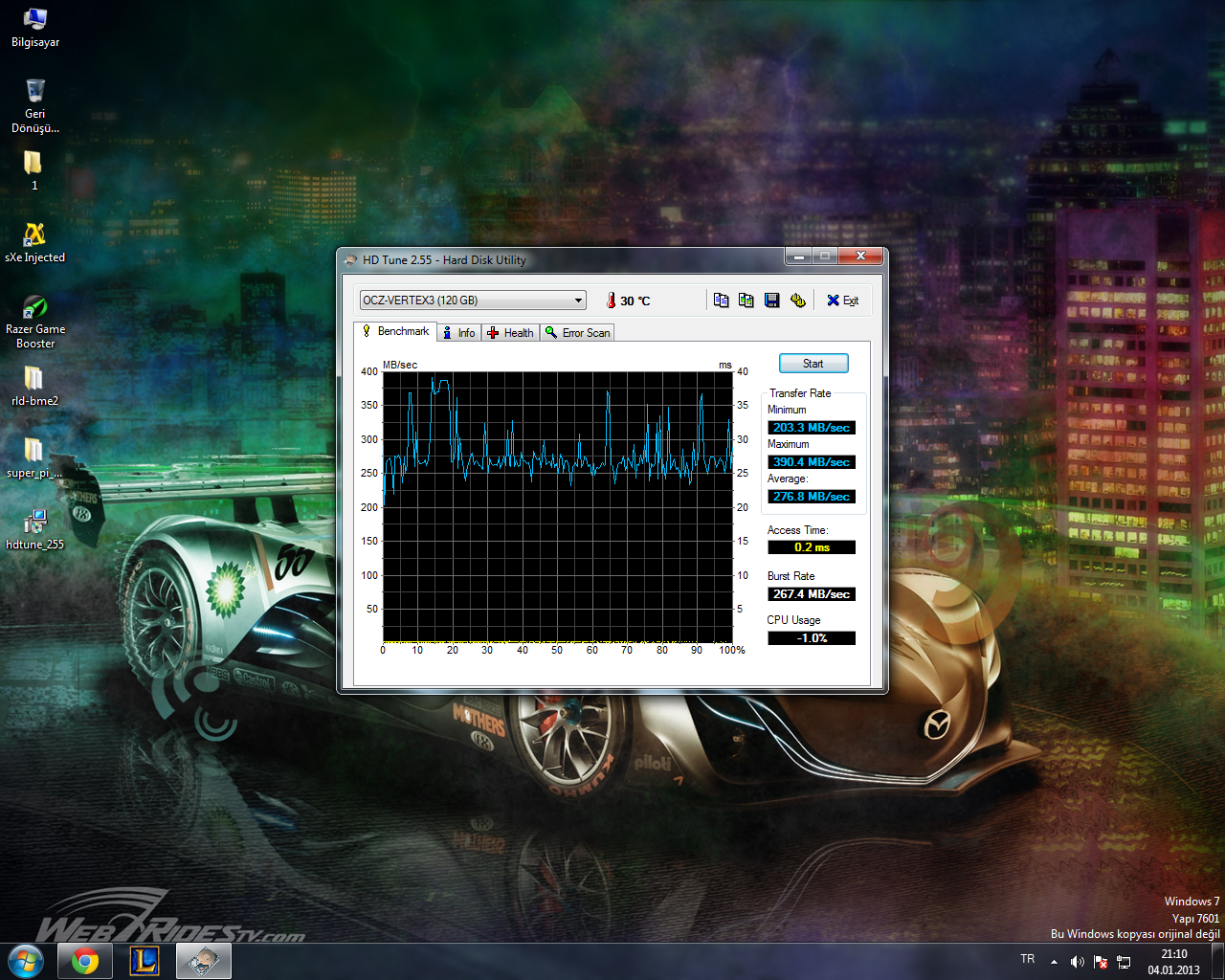Screen dimensions: 1225x980
Task: Select the Geri Dönüşüm recycle bin icon
Action: pyautogui.click(x=35, y=105)
